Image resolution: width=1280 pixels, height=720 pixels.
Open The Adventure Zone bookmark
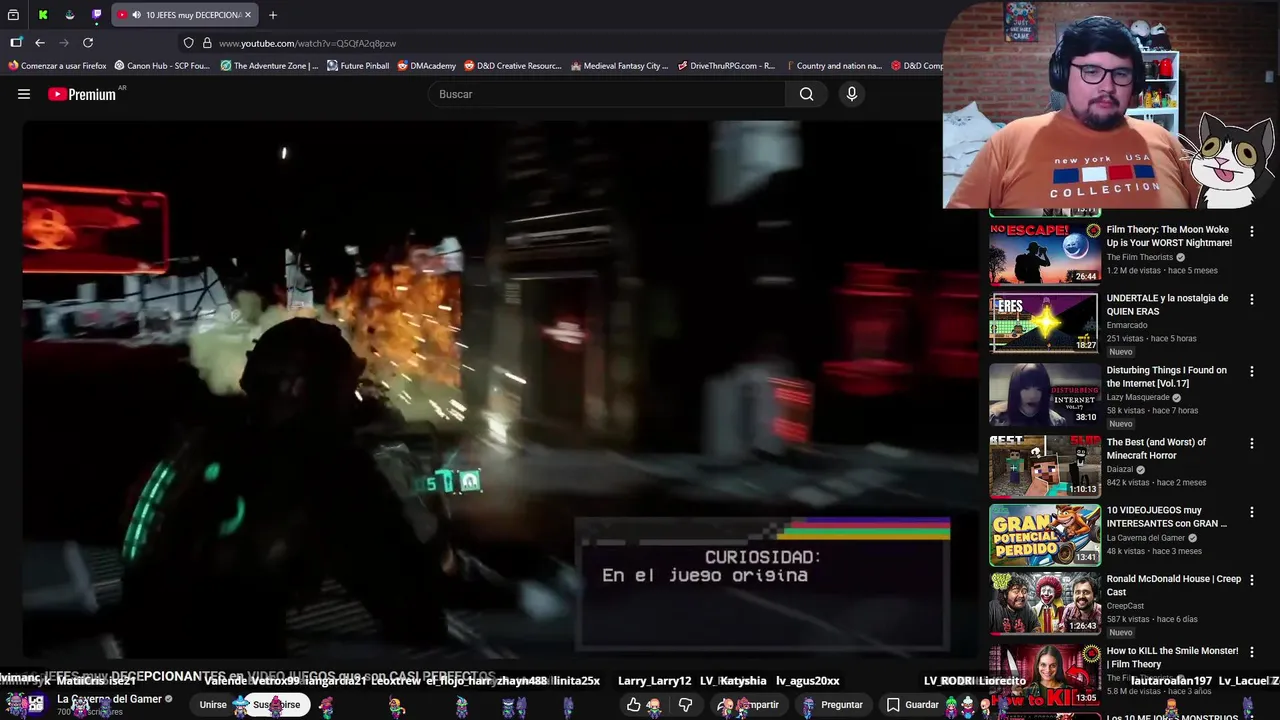pyautogui.click(x=269, y=66)
